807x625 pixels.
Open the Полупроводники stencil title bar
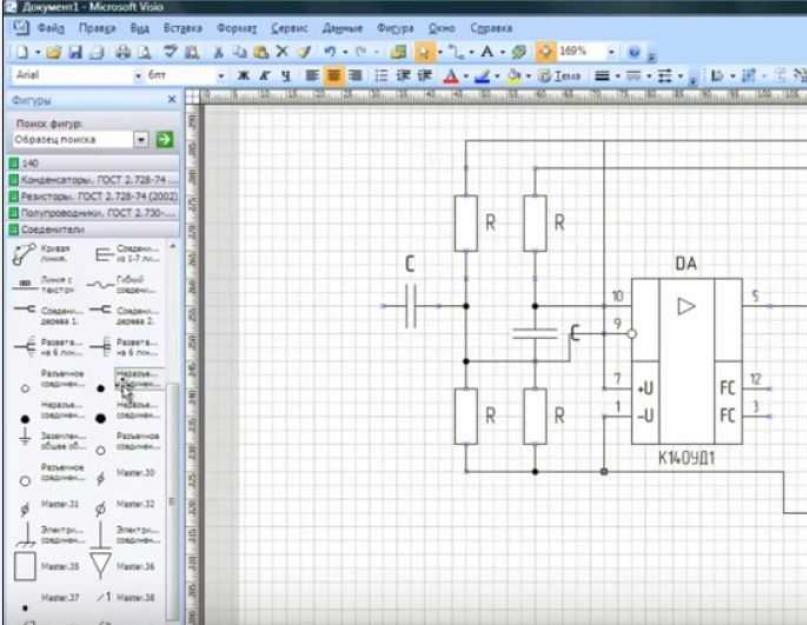[x=93, y=213]
